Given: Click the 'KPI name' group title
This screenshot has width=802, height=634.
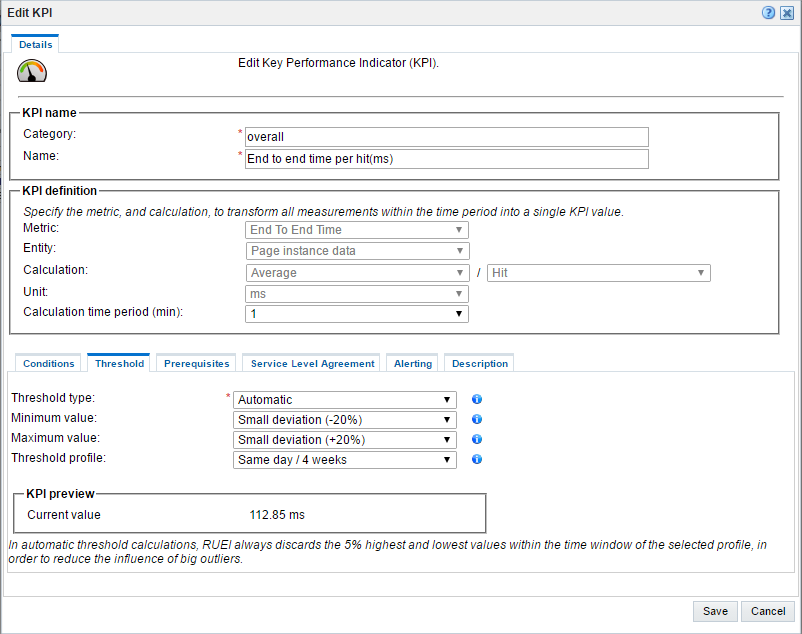Looking at the screenshot, I should click(x=49, y=112).
